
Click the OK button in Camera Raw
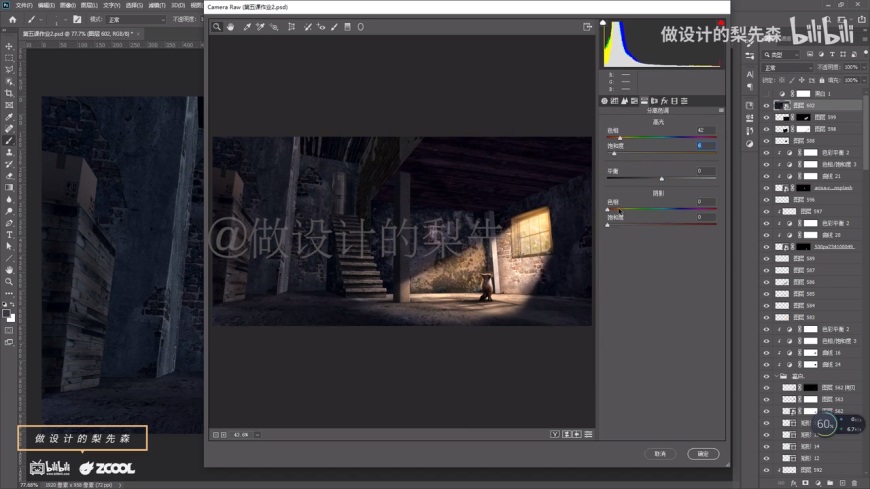703,454
